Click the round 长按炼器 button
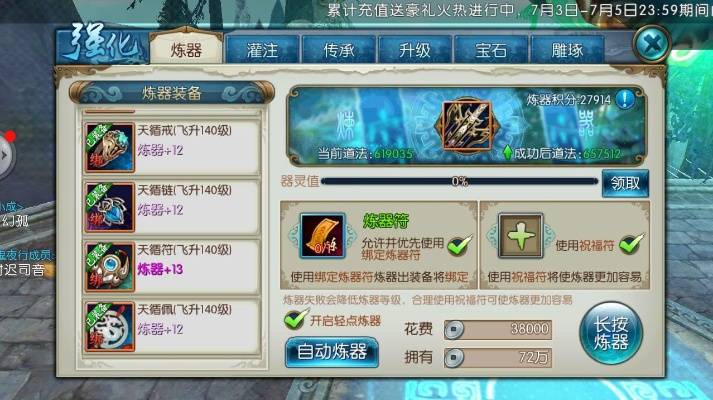The height and width of the screenshot is (400, 713). [611, 333]
